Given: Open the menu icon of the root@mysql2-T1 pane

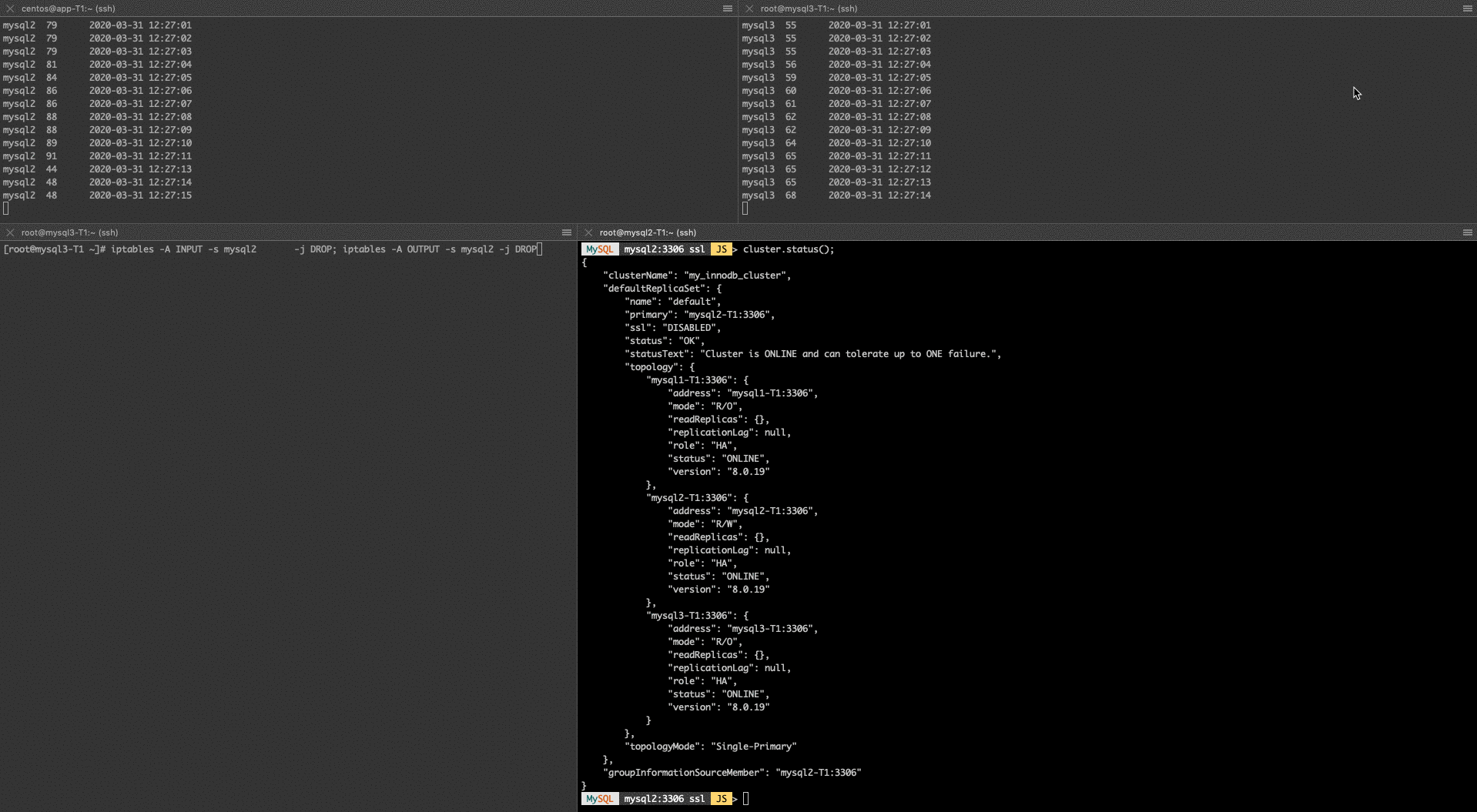Looking at the screenshot, I should [1467, 232].
